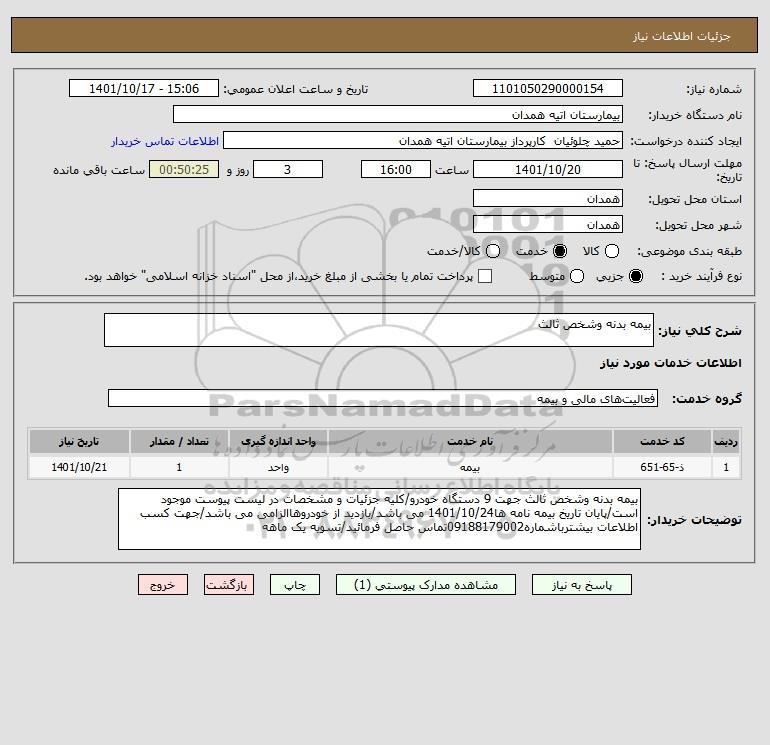This screenshot has height=745, width=770.
Task: Click the خروج exit button
Action: point(163,585)
